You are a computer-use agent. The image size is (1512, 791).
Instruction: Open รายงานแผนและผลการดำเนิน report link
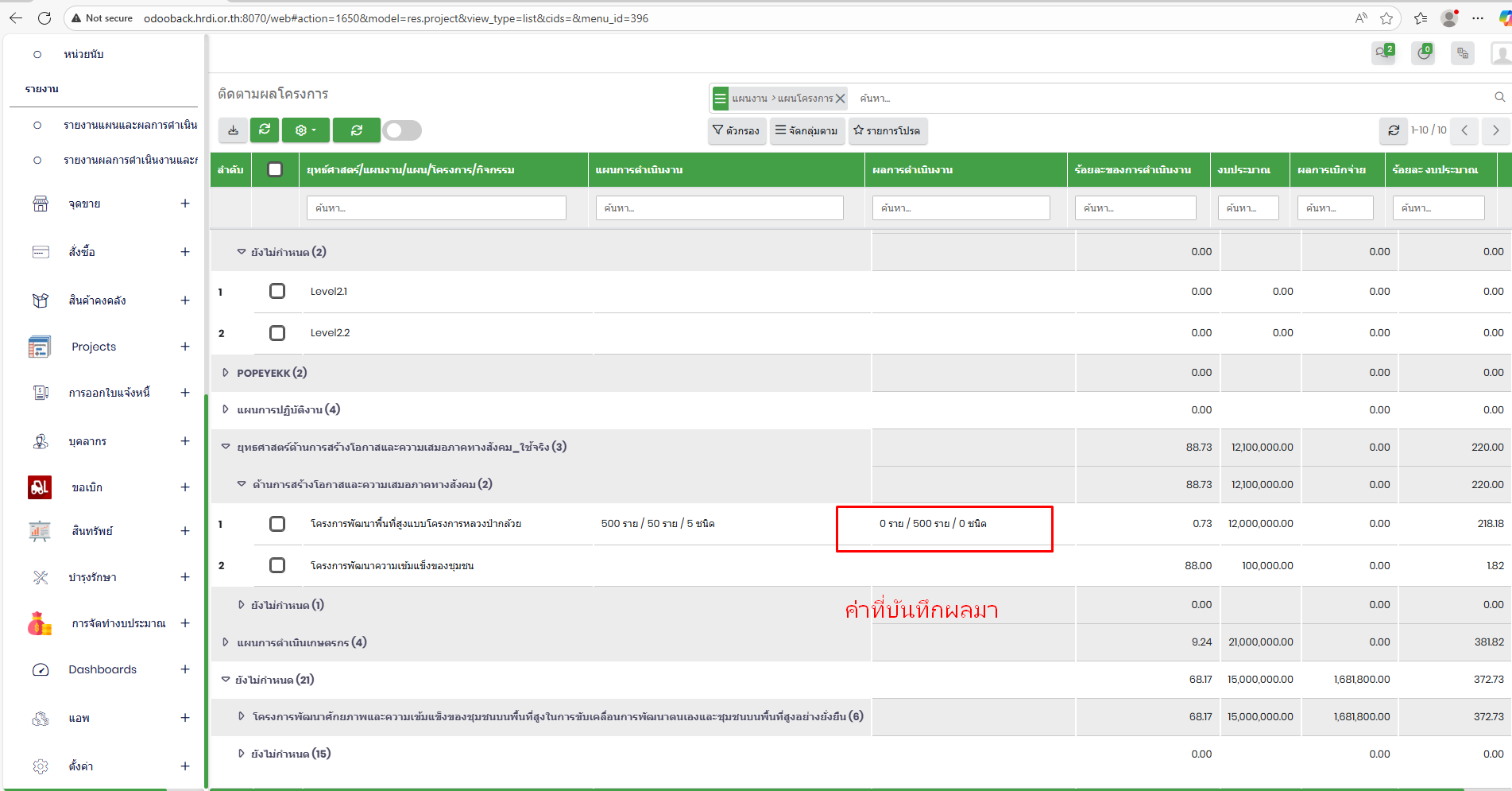130,125
